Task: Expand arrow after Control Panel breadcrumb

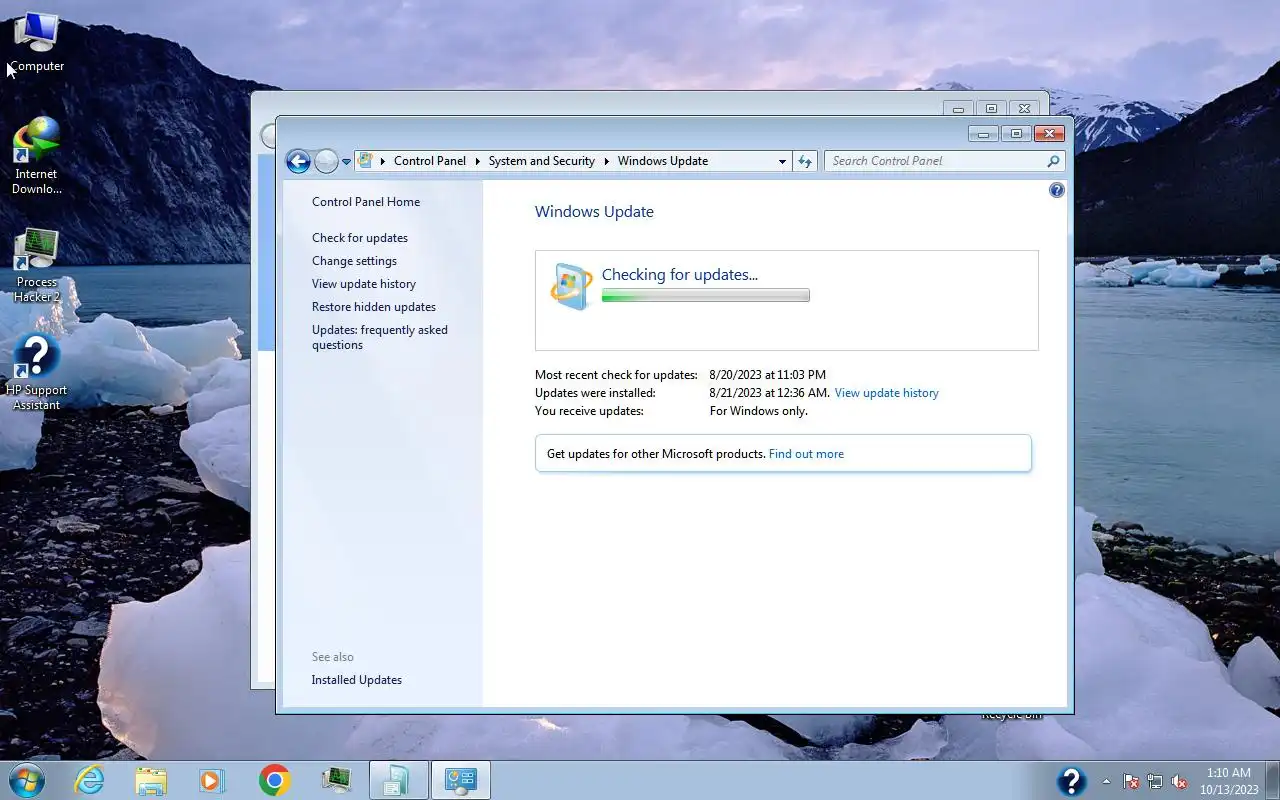Action: (477, 161)
